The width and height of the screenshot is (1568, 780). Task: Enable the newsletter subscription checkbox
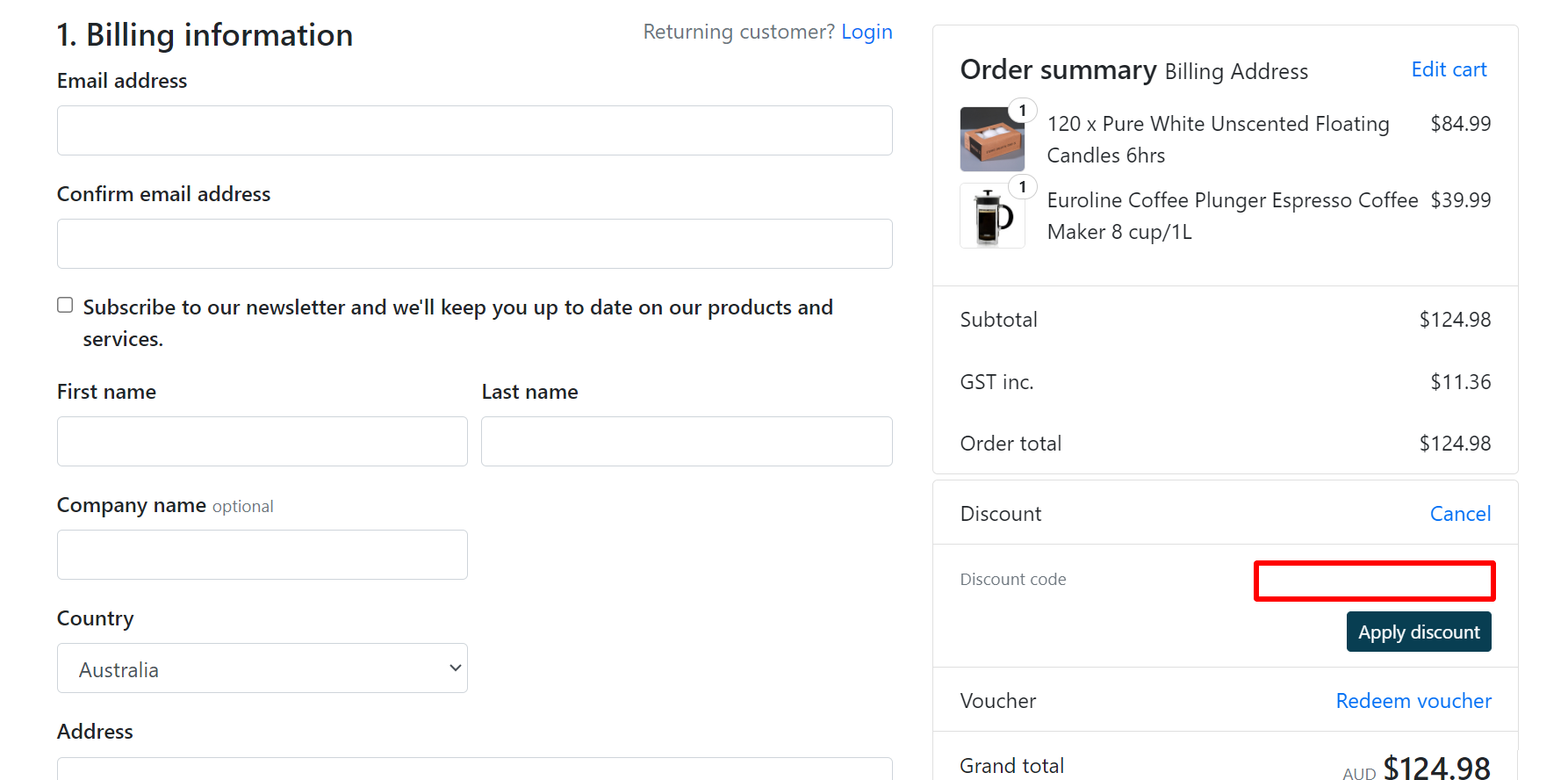tap(65, 305)
